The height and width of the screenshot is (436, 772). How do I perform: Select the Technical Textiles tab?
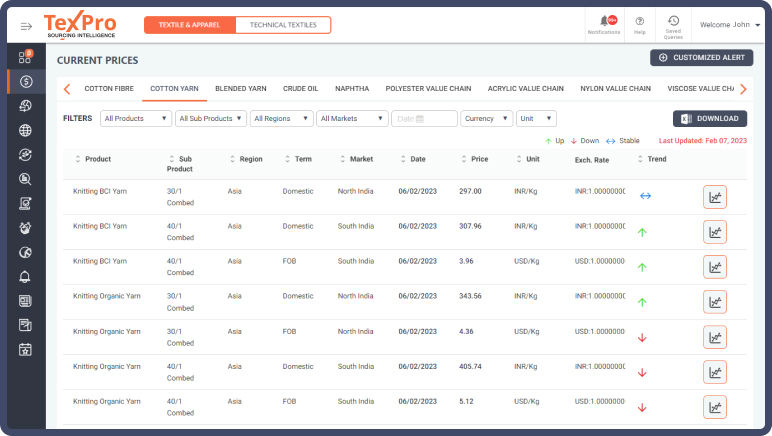(282, 25)
